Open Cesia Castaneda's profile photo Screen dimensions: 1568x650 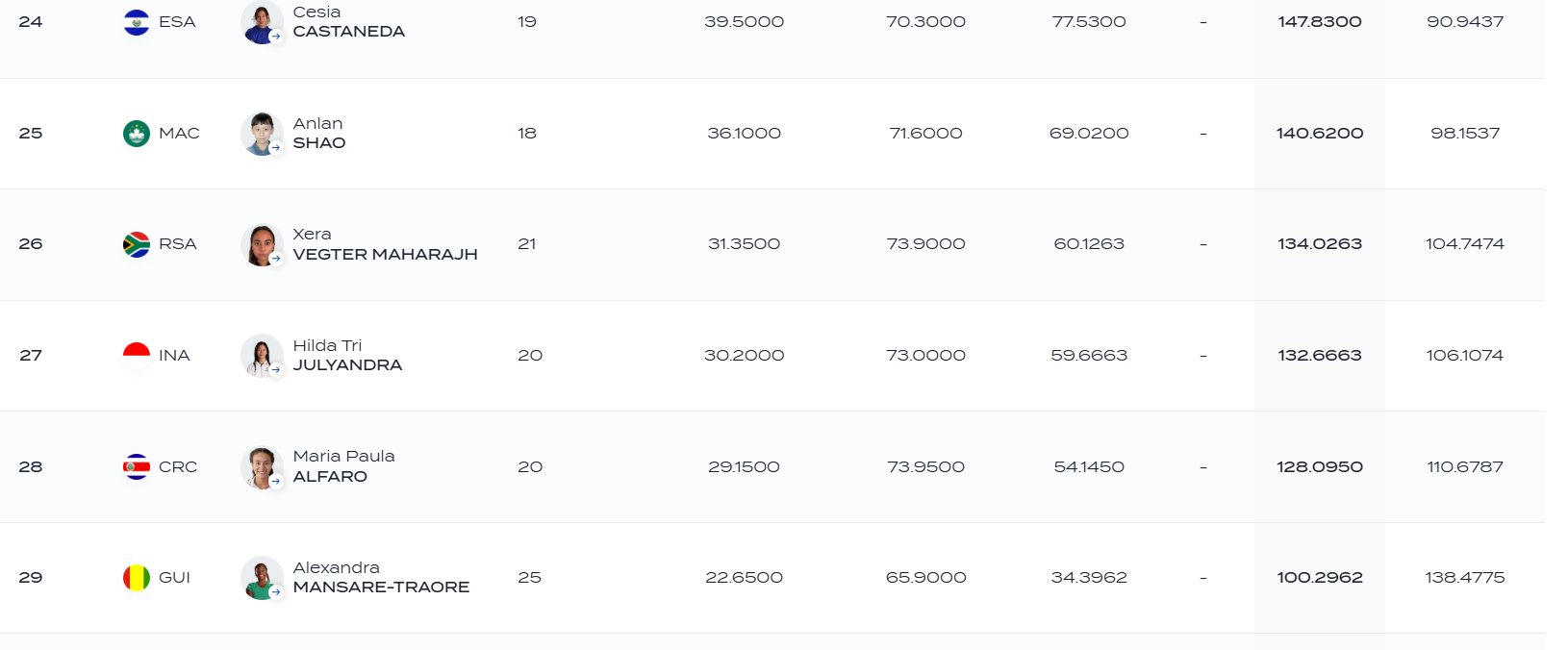coord(262,22)
